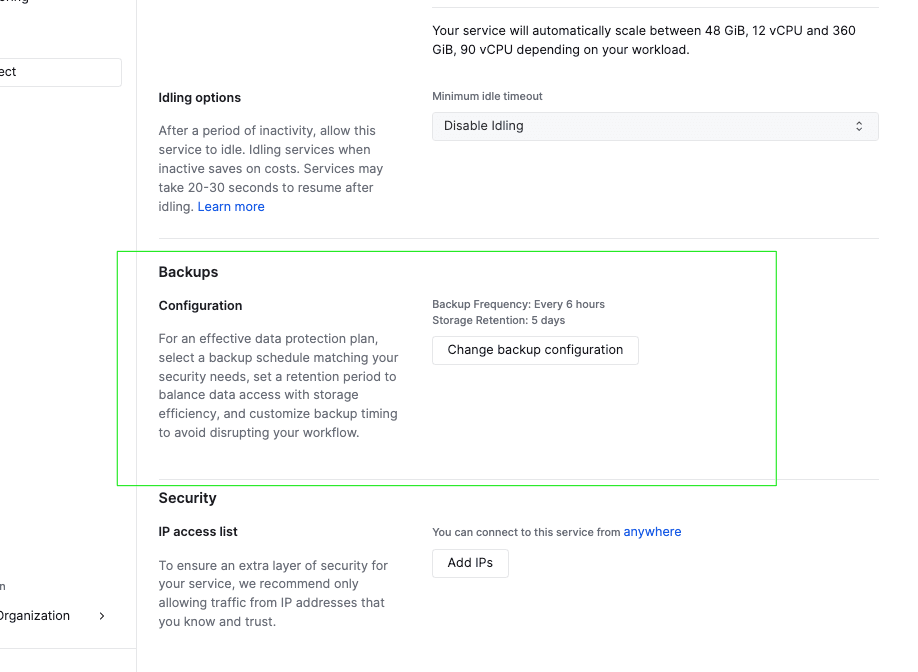918x672 pixels.
Task: Click the Minimum idle timeout label
Action: (487, 97)
